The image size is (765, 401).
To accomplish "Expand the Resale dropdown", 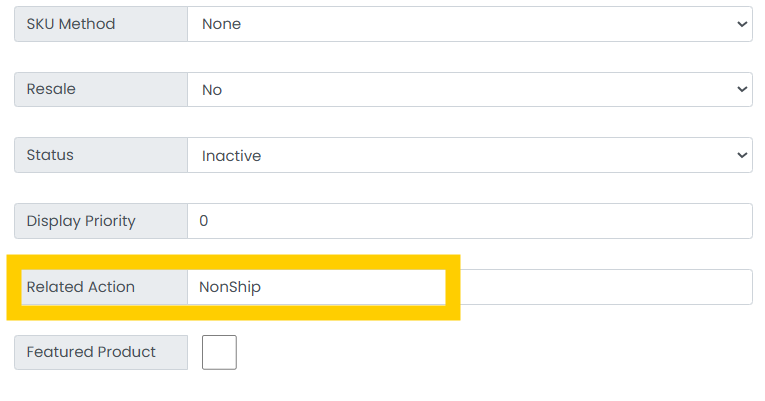I will [x=469, y=90].
